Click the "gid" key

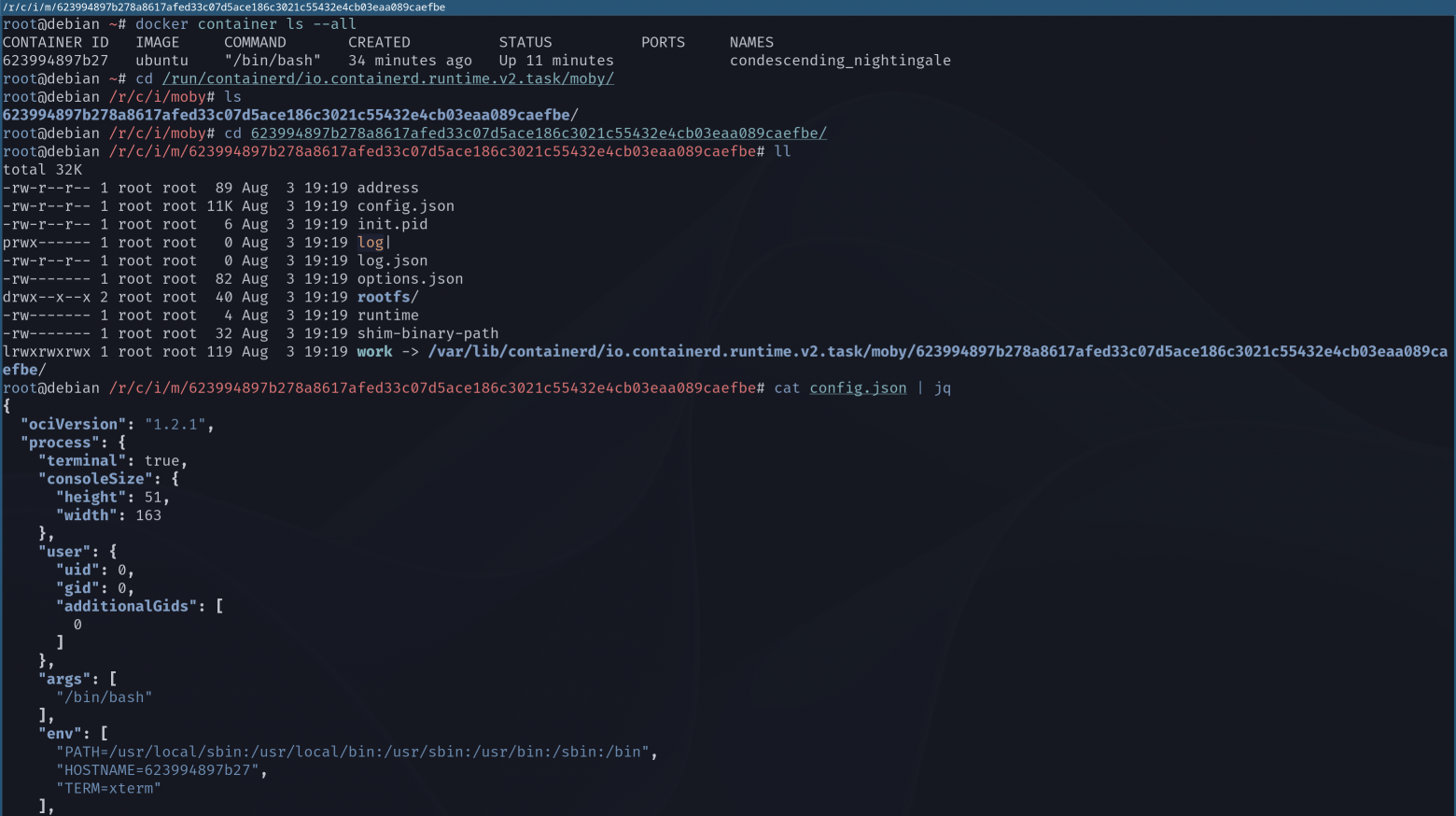point(77,588)
